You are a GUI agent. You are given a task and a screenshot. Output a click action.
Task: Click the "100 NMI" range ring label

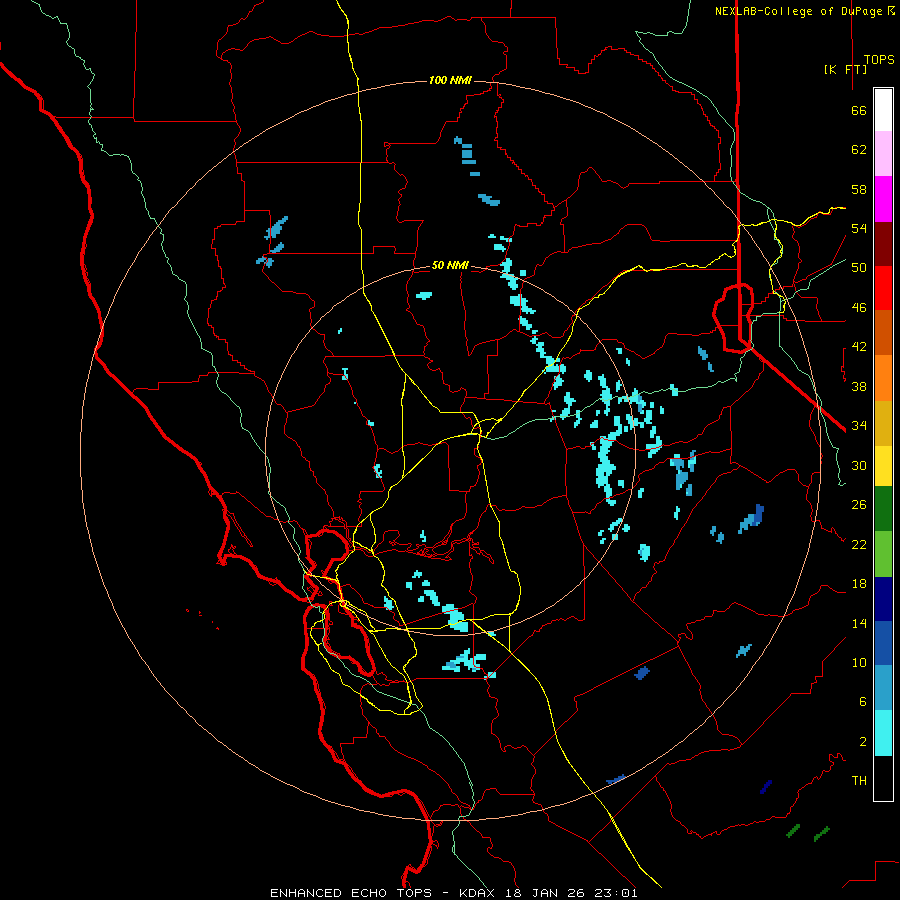click(450, 80)
